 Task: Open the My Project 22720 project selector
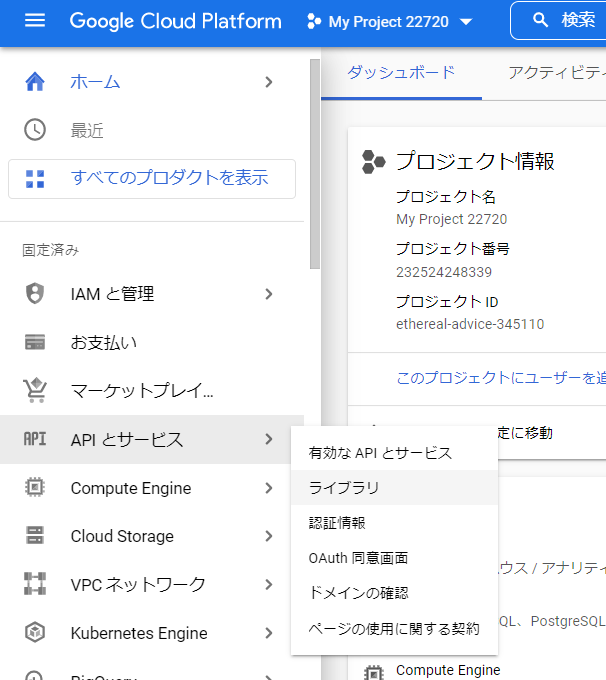[x=390, y=21]
